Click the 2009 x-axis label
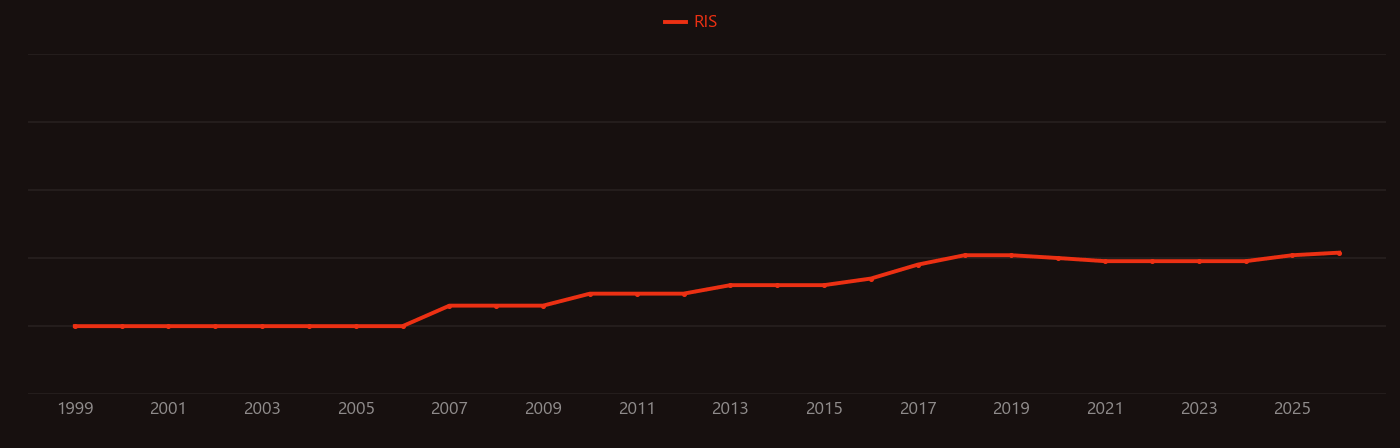Image resolution: width=1400 pixels, height=448 pixels. pyautogui.click(x=543, y=409)
